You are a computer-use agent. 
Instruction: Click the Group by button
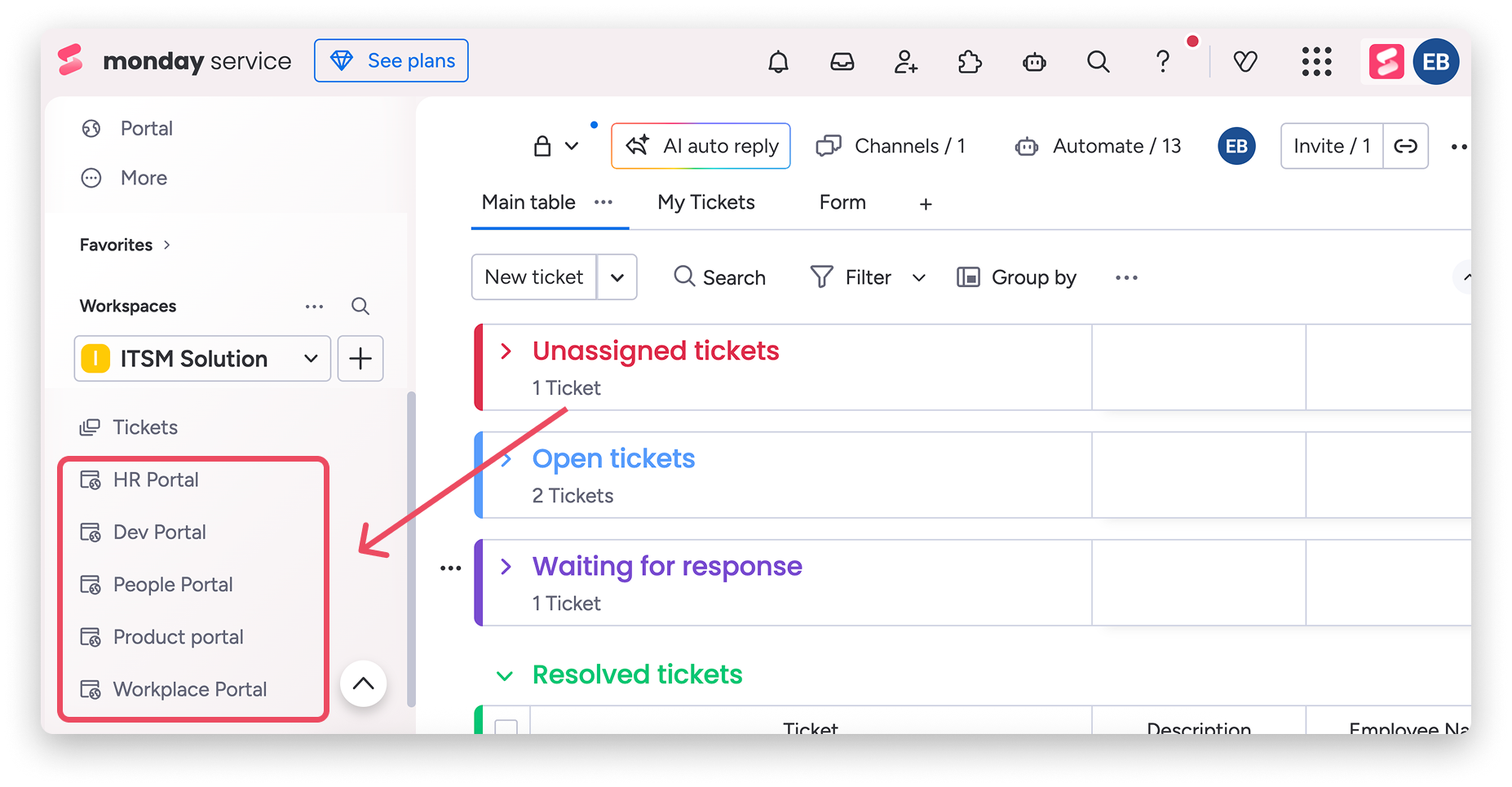point(1016,277)
